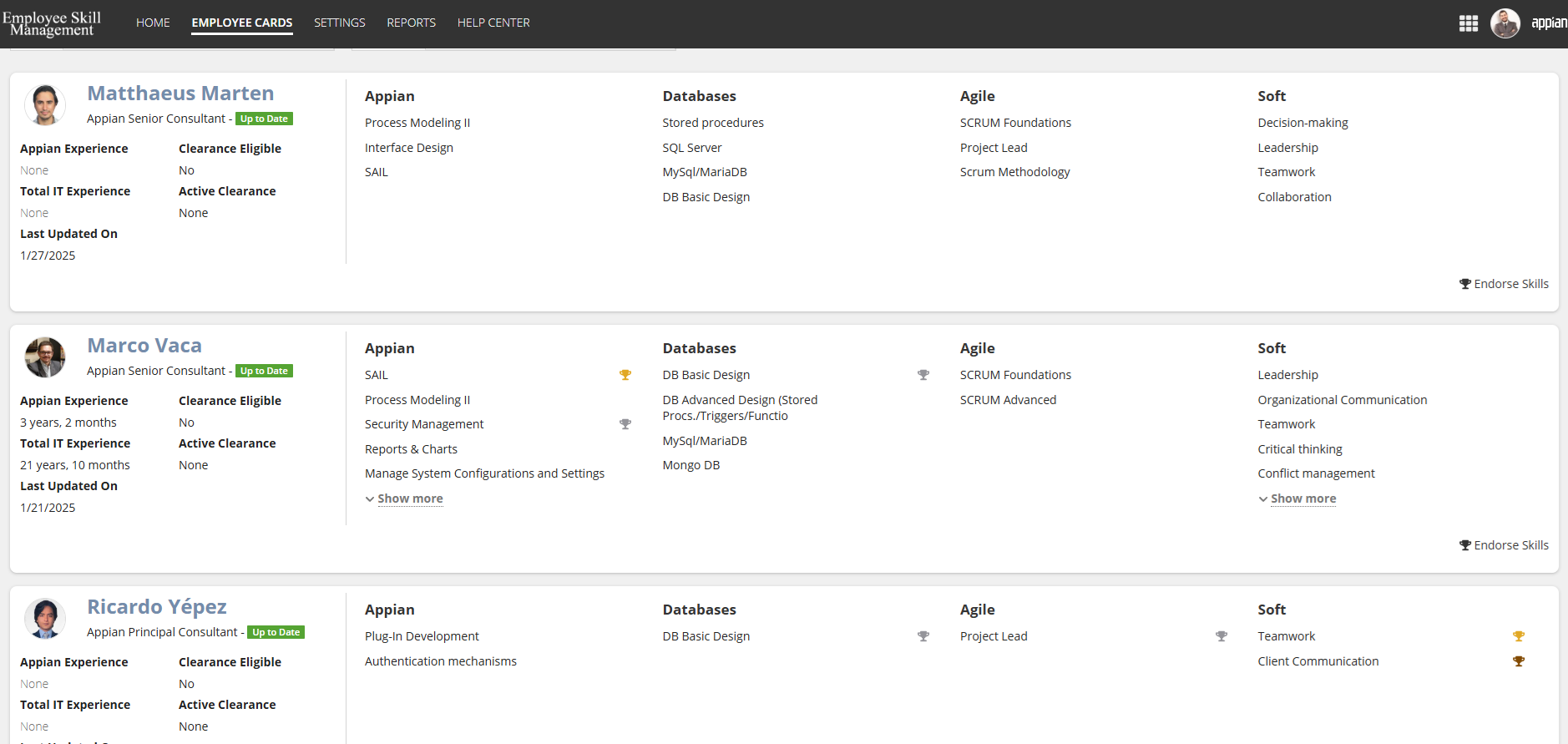Click the gold trophy next to Ricardo's Teamwork
The height and width of the screenshot is (744, 1568).
point(1519,636)
